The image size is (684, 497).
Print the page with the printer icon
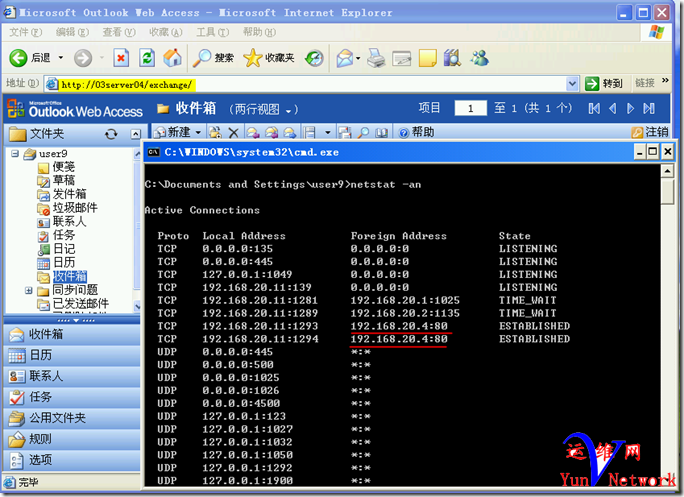coord(376,58)
